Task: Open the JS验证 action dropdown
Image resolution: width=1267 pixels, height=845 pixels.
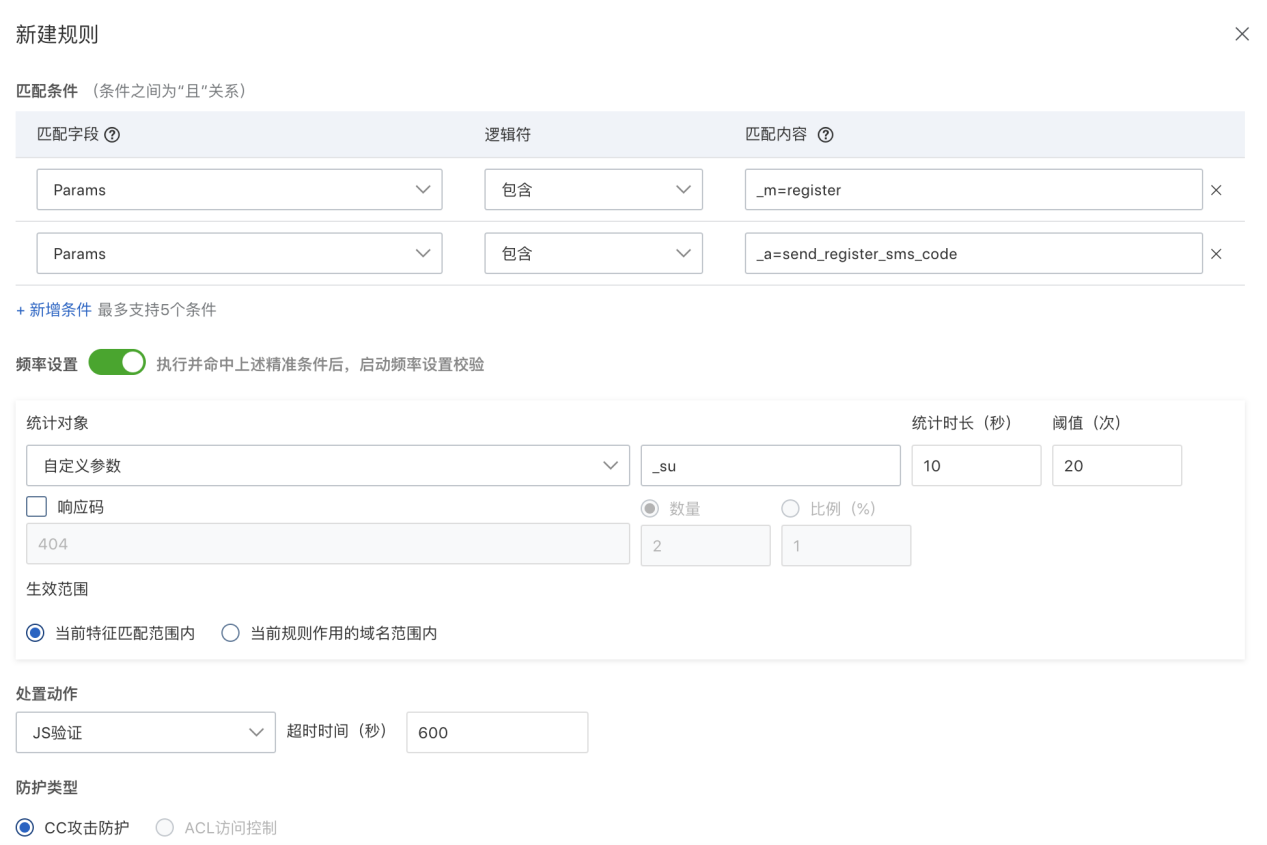Action: [146, 733]
